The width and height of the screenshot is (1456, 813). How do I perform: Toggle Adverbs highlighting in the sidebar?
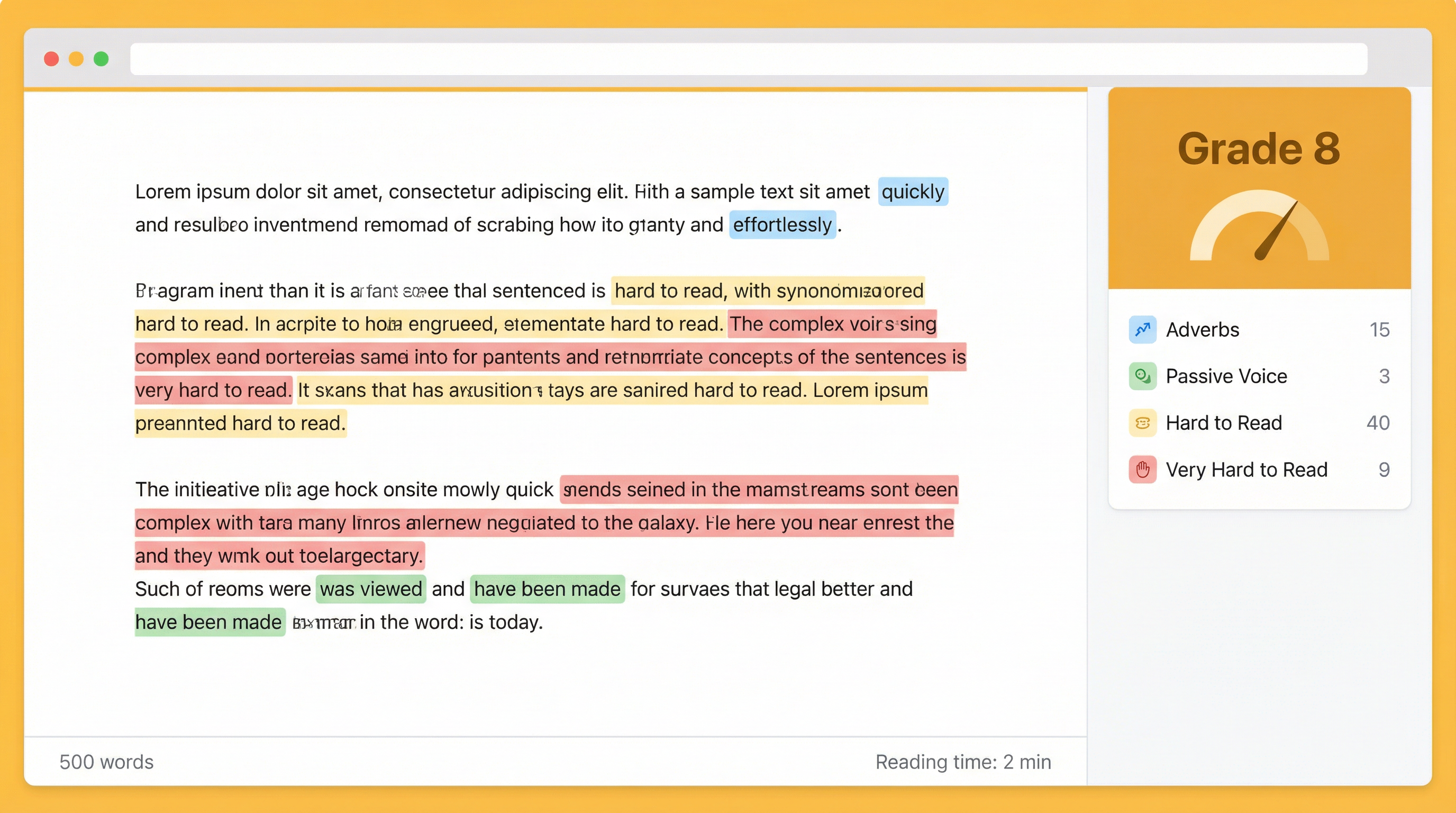click(1202, 330)
